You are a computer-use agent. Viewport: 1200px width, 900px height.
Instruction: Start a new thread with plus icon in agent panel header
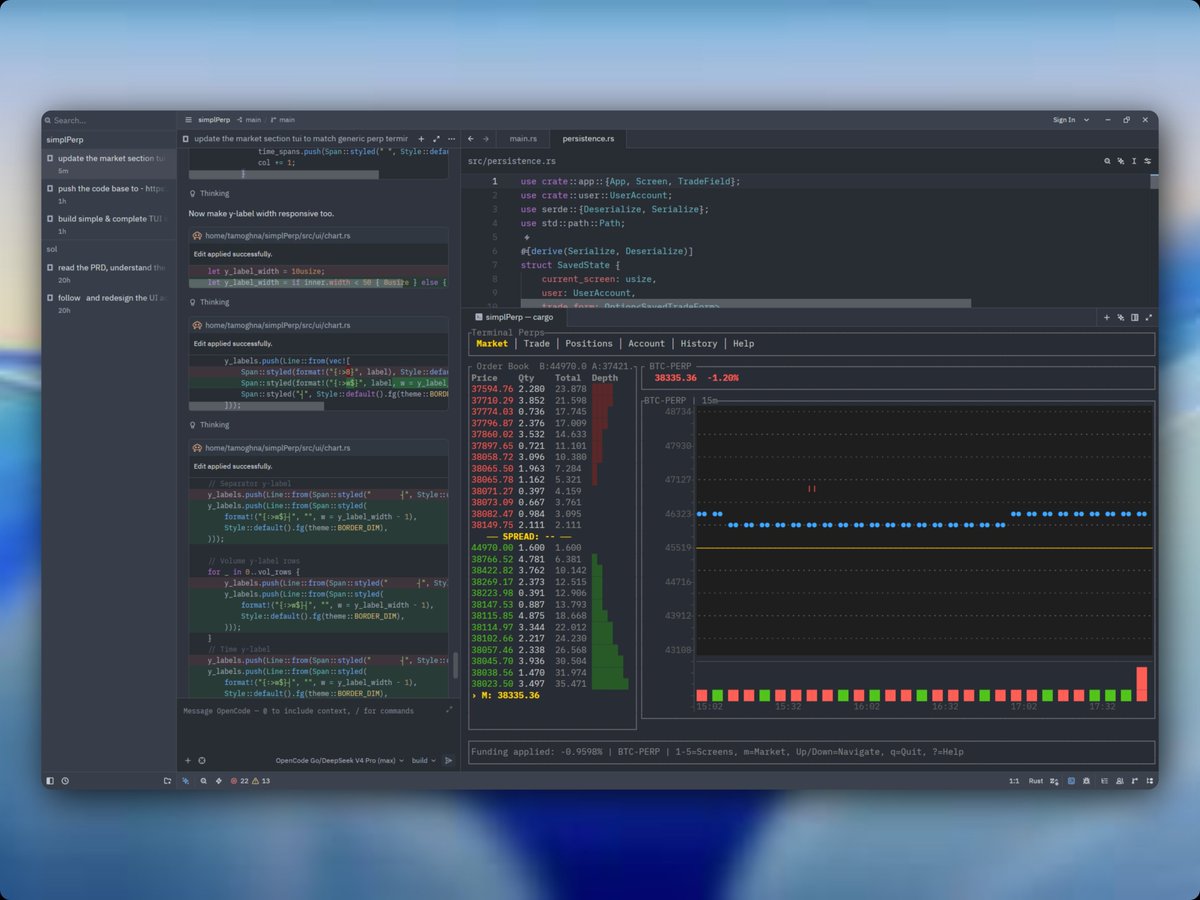pos(421,139)
